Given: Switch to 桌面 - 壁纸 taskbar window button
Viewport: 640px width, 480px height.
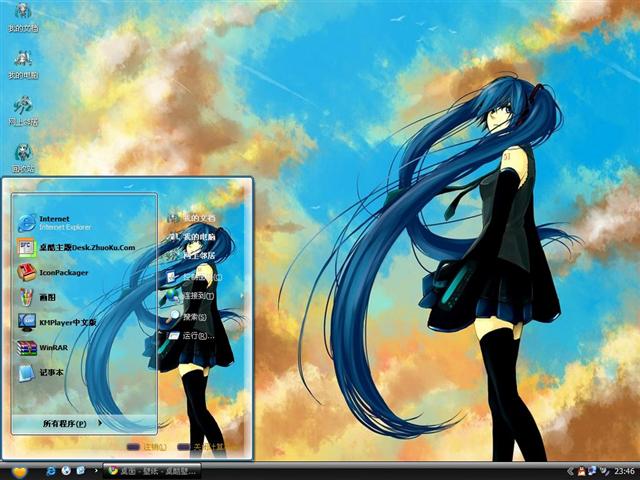Looking at the screenshot, I should 152,471.
